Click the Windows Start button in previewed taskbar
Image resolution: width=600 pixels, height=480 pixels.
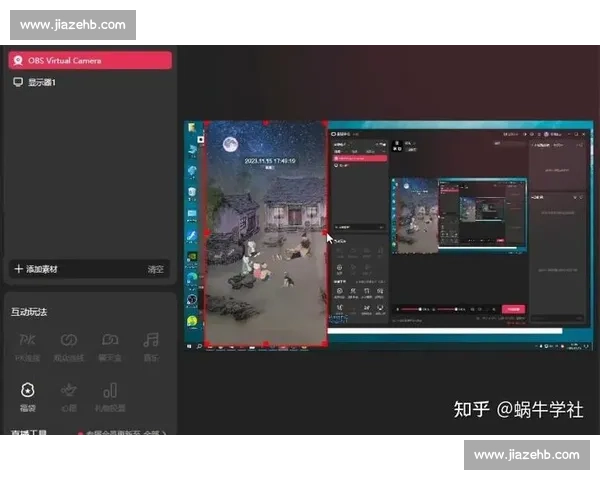[x=189, y=346]
